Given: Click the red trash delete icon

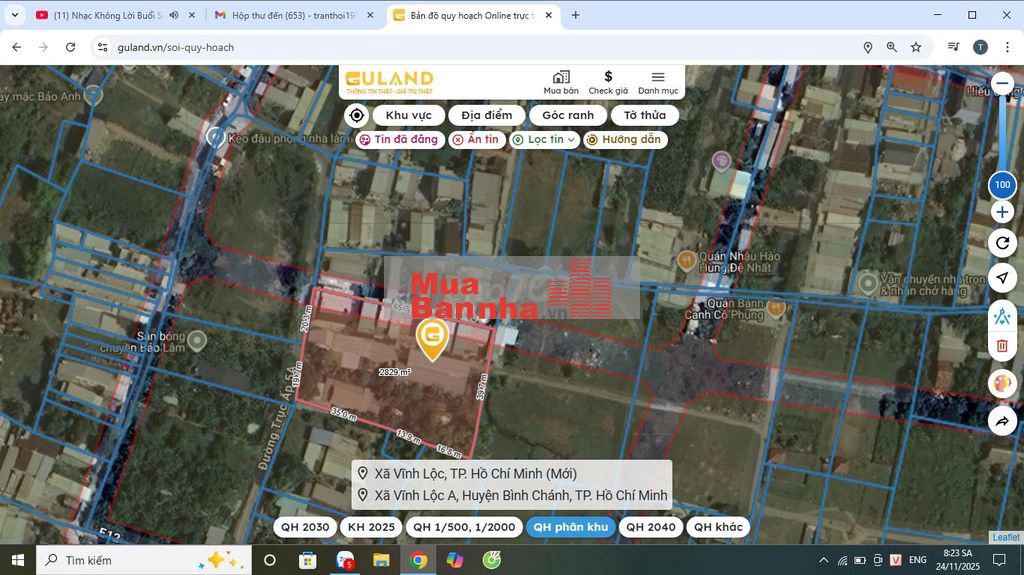Looking at the screenshot, I should pyautogui.click(x=1002, y=346).
